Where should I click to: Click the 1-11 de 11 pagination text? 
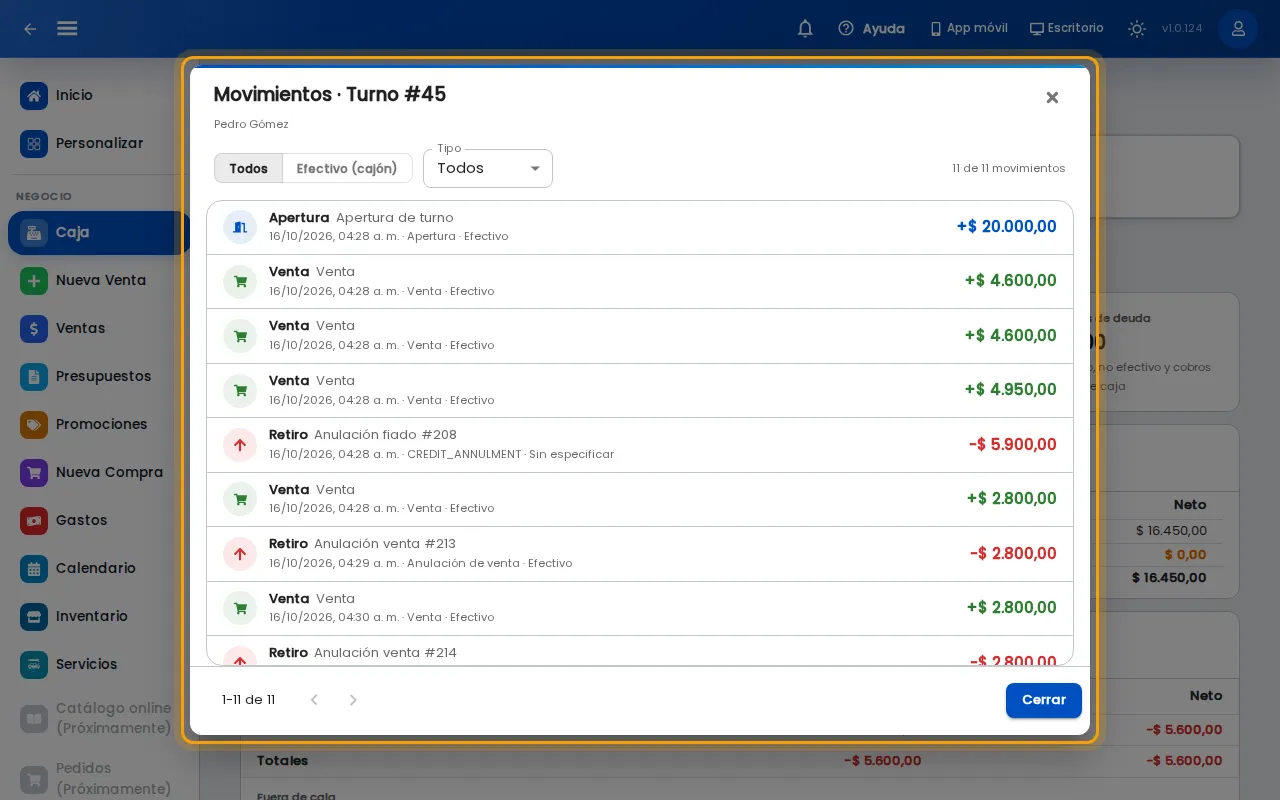[x=248, y=700]
